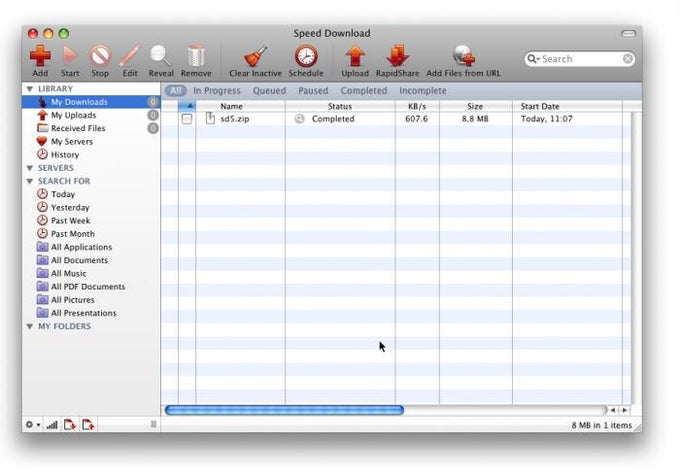680x475 pixels.
Task: Toggle the MY FOLDERS disclosure triangle
Action: click(x=29, y=326)
